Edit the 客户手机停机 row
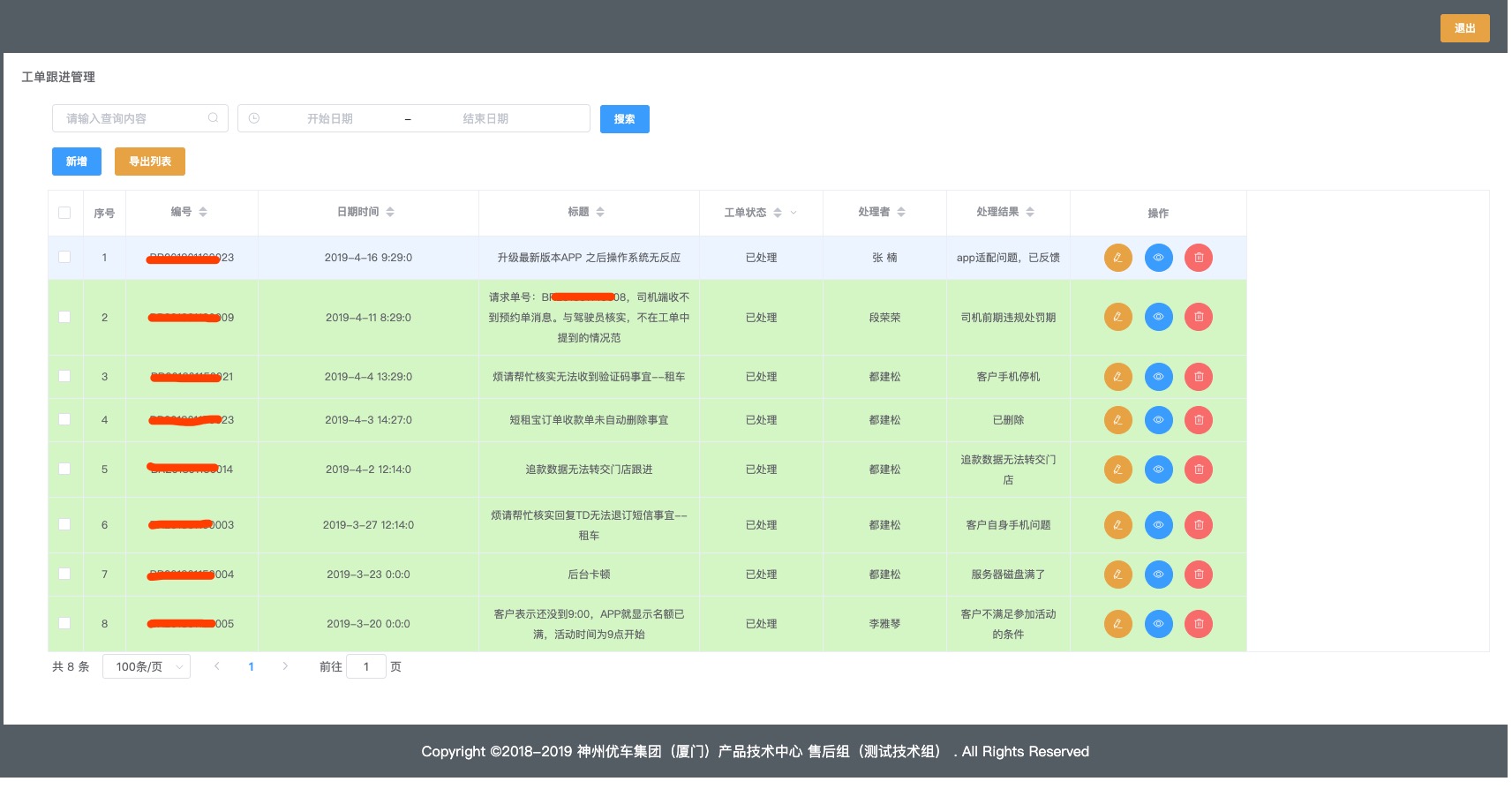The height and width of the screenshot is (789, 1512). point(1117,377)
